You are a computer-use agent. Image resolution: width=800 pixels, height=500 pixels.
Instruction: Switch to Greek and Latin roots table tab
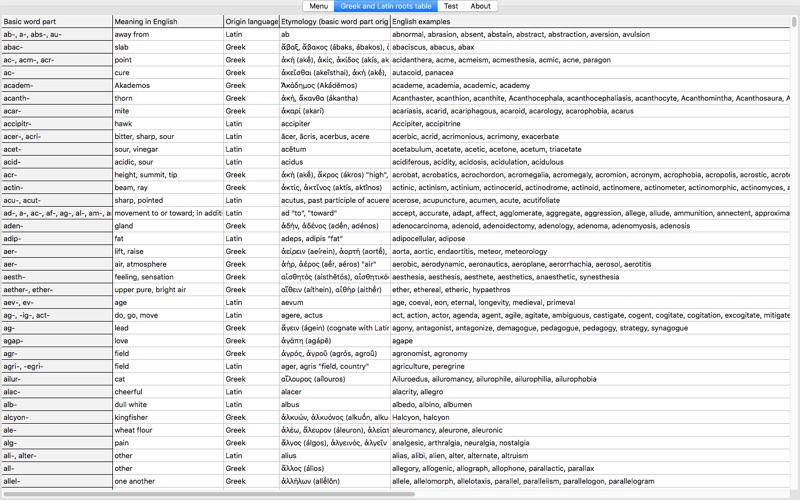(386, 6)
